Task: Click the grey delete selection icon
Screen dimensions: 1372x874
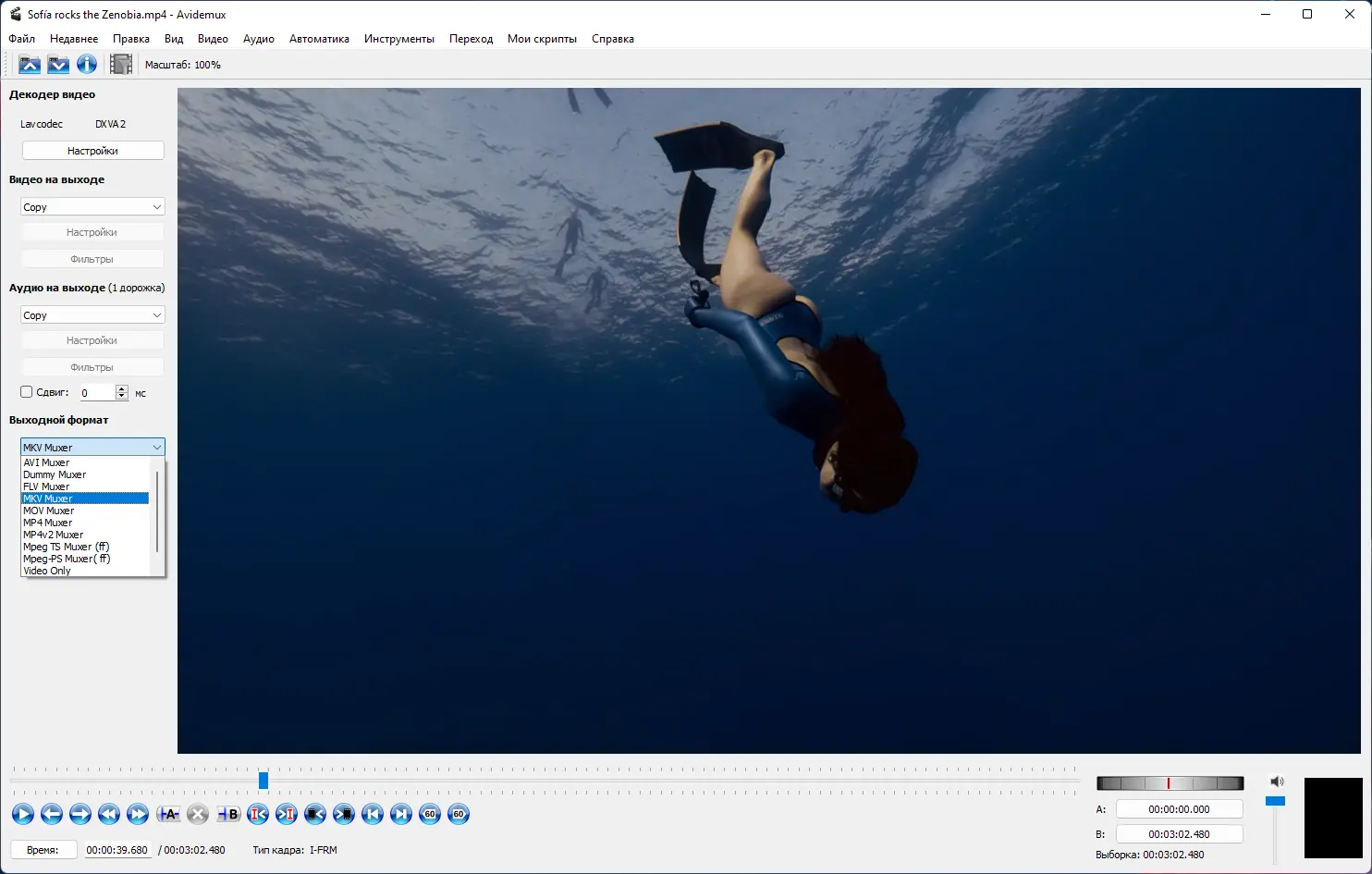Action: (x=197, y=814)
